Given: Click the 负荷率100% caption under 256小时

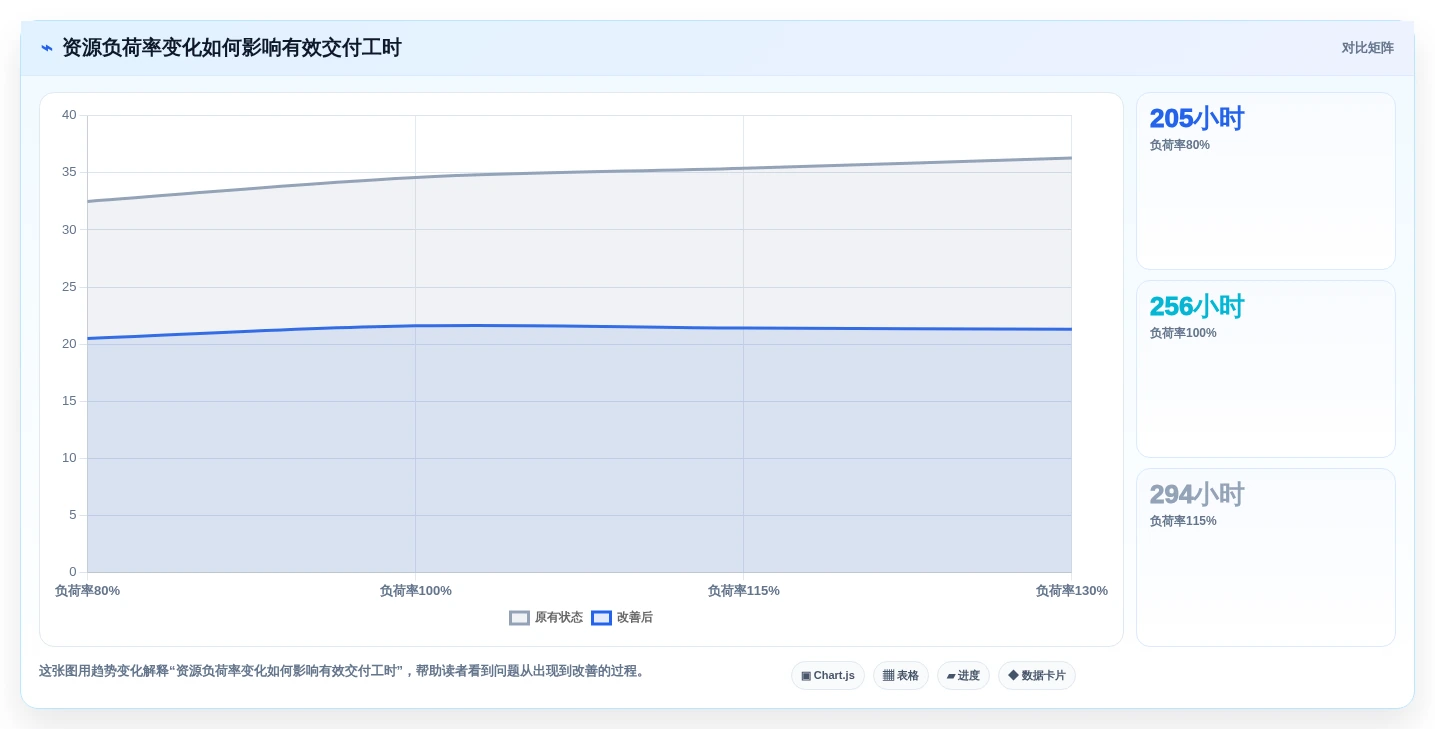Looking at the screenshot, I should (x=1183, y=333).
